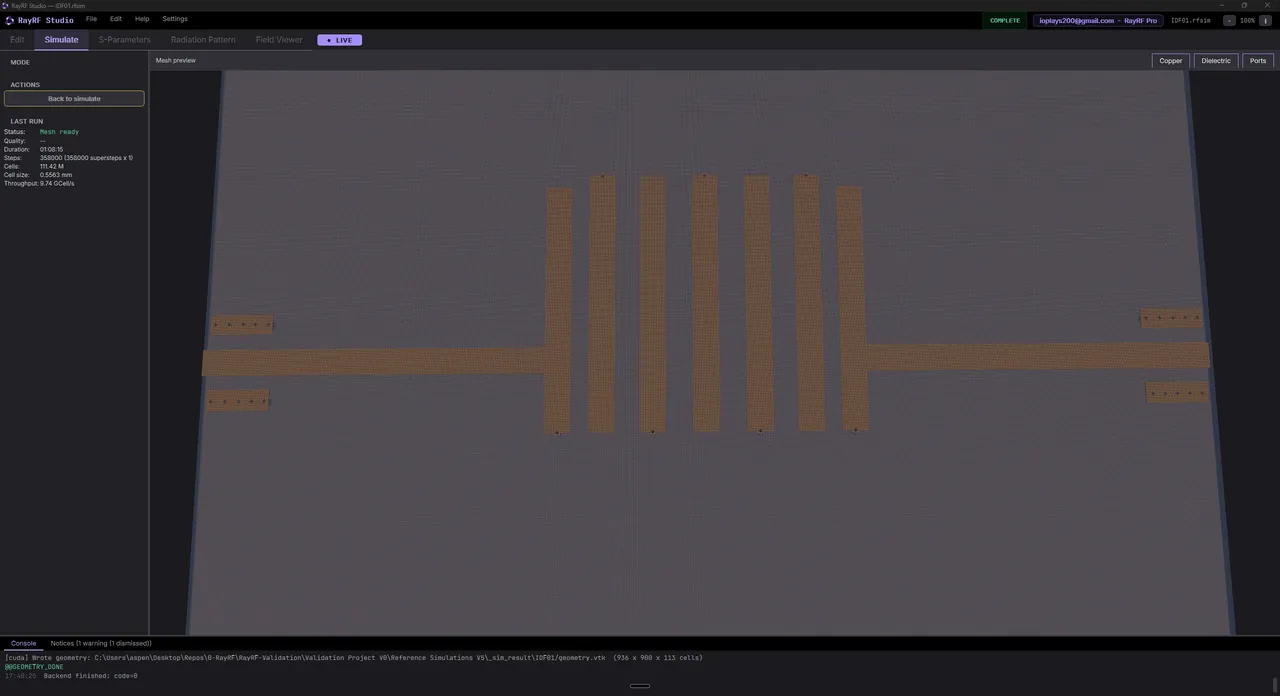Select the Simulate tab

tap(61, 40)
